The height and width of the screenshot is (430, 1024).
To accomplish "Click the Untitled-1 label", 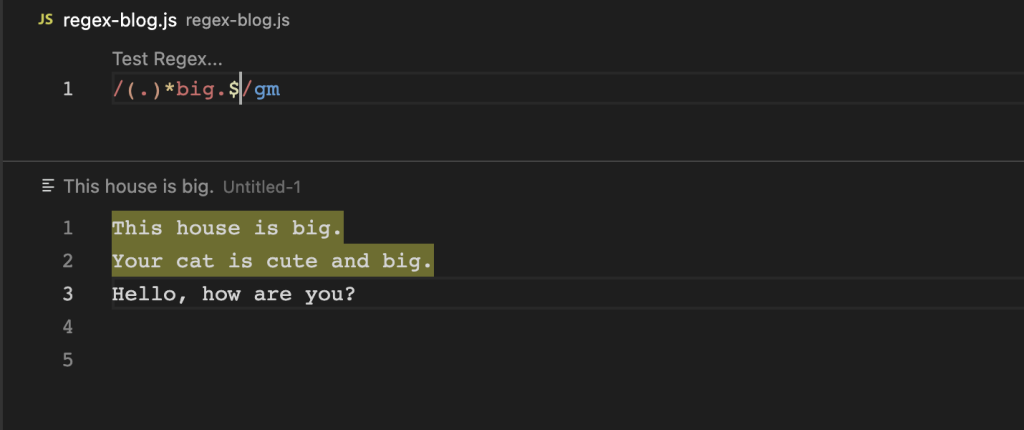I will 262,187.
